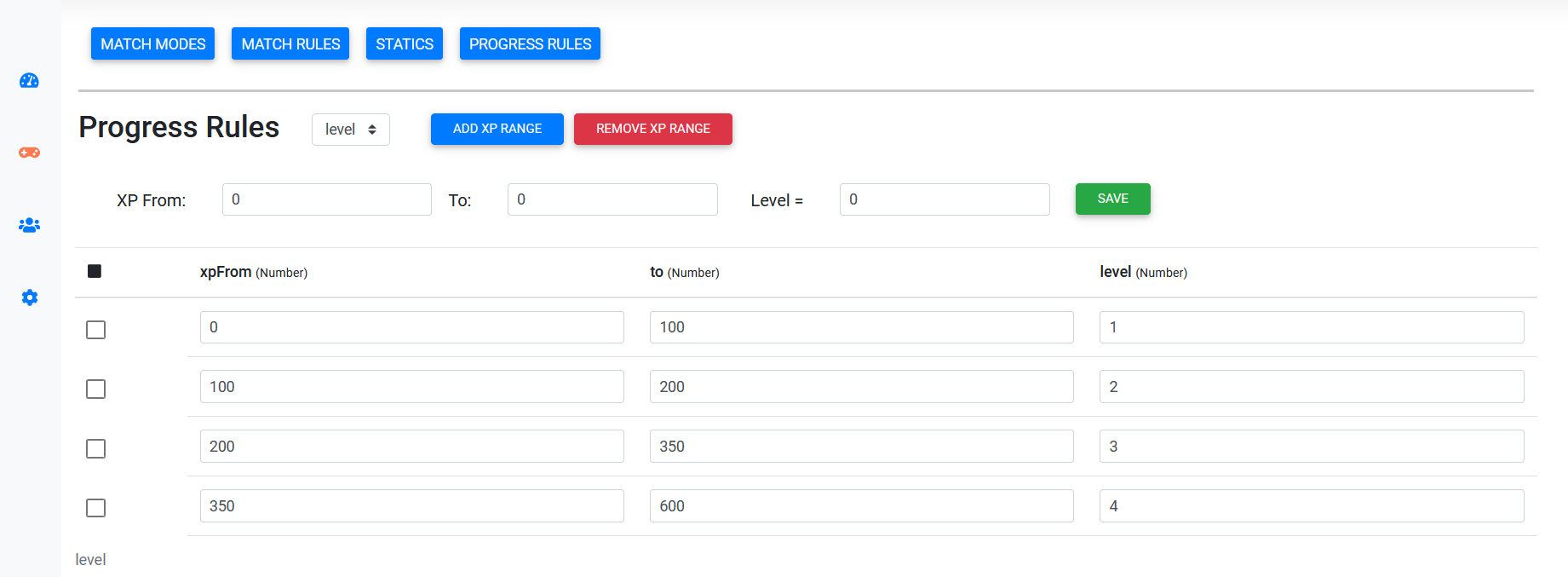Check the row with xpFrom 0
The image size is (1568, 577).
(x=95, y=330)
